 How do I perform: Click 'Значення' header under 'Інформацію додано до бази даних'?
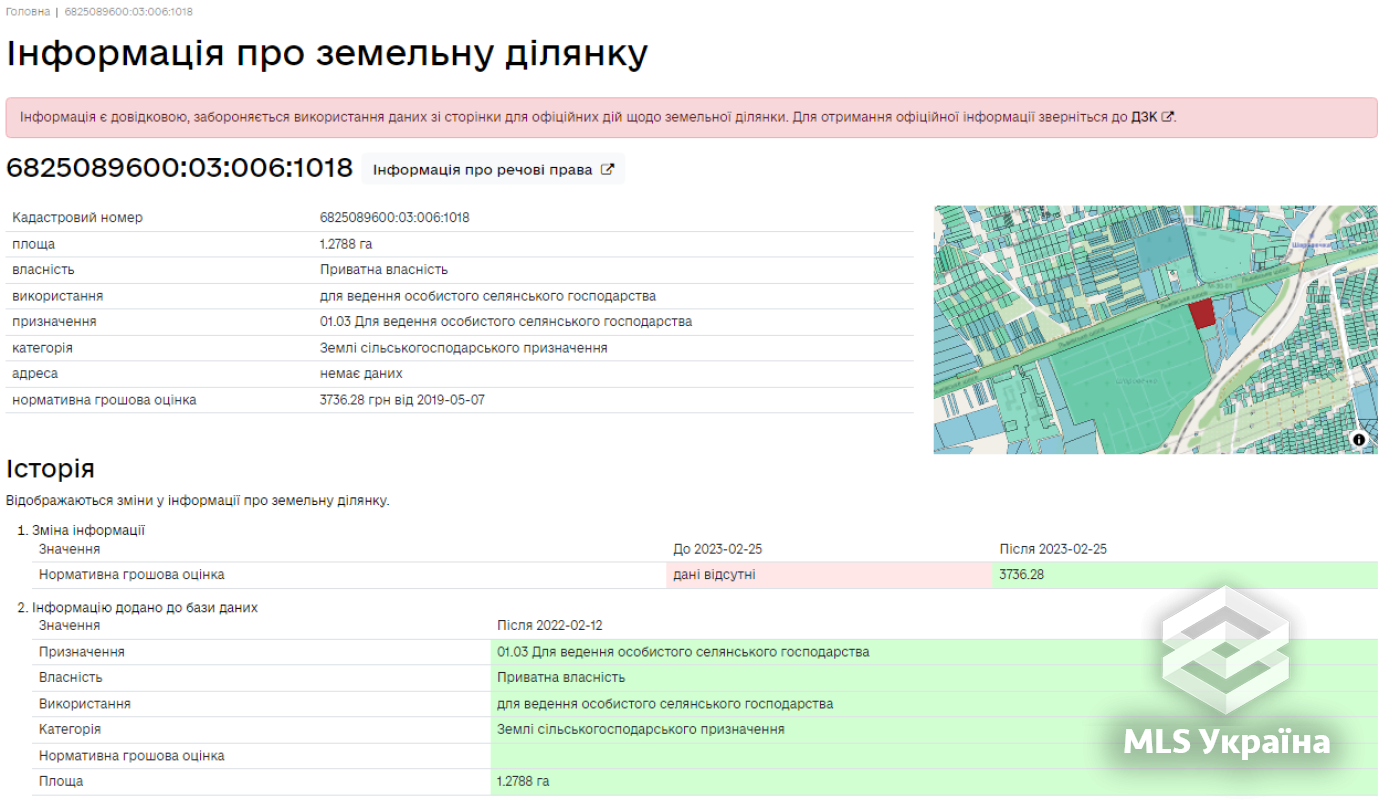pos(69,626)
